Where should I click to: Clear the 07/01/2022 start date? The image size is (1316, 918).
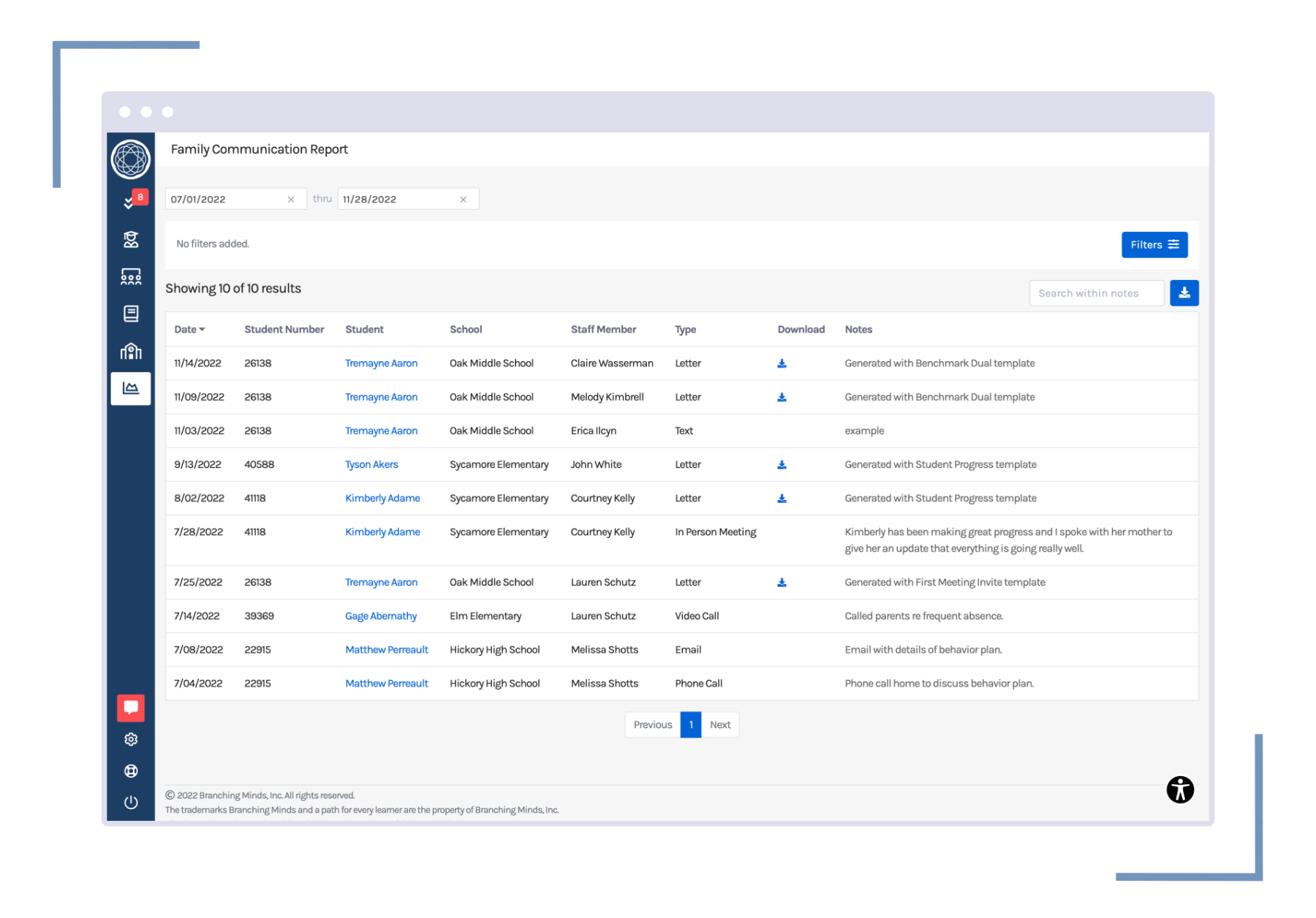[x=291, y=200]
